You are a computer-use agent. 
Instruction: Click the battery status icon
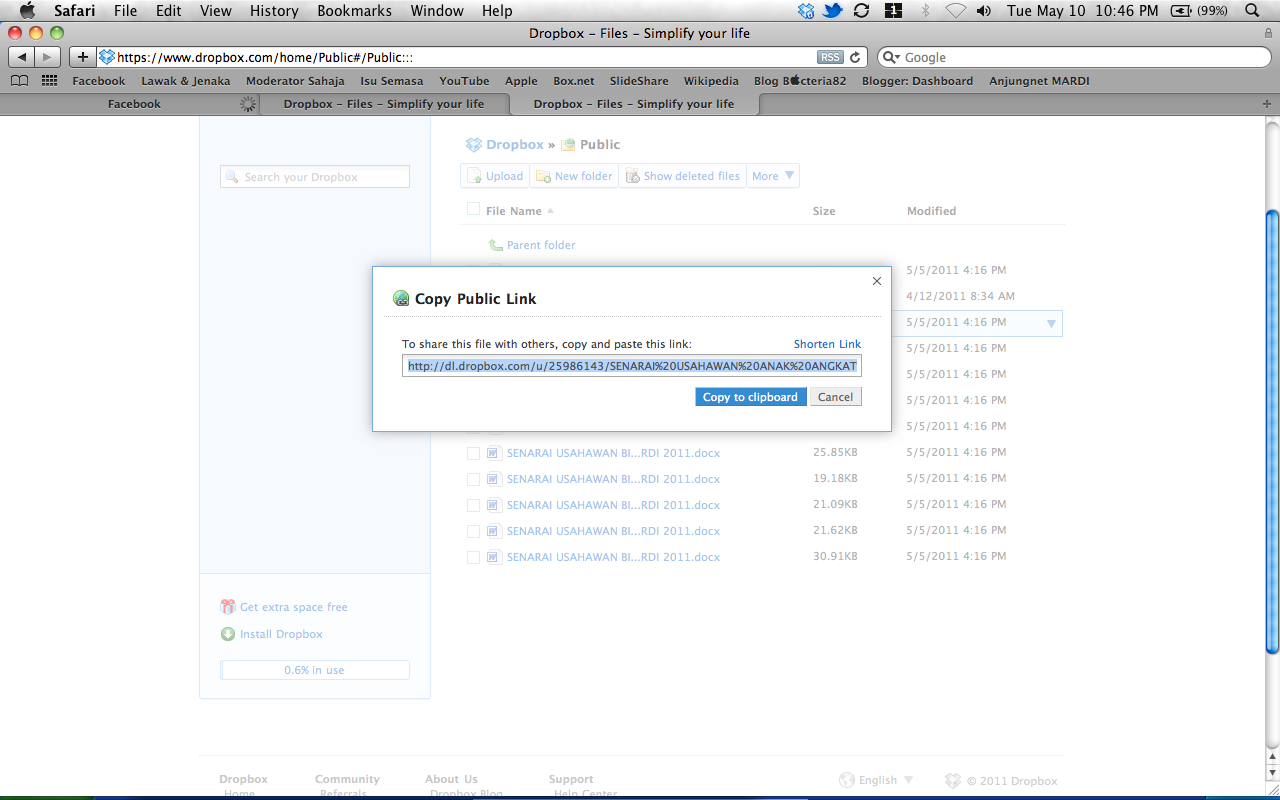click(1181, 11)
